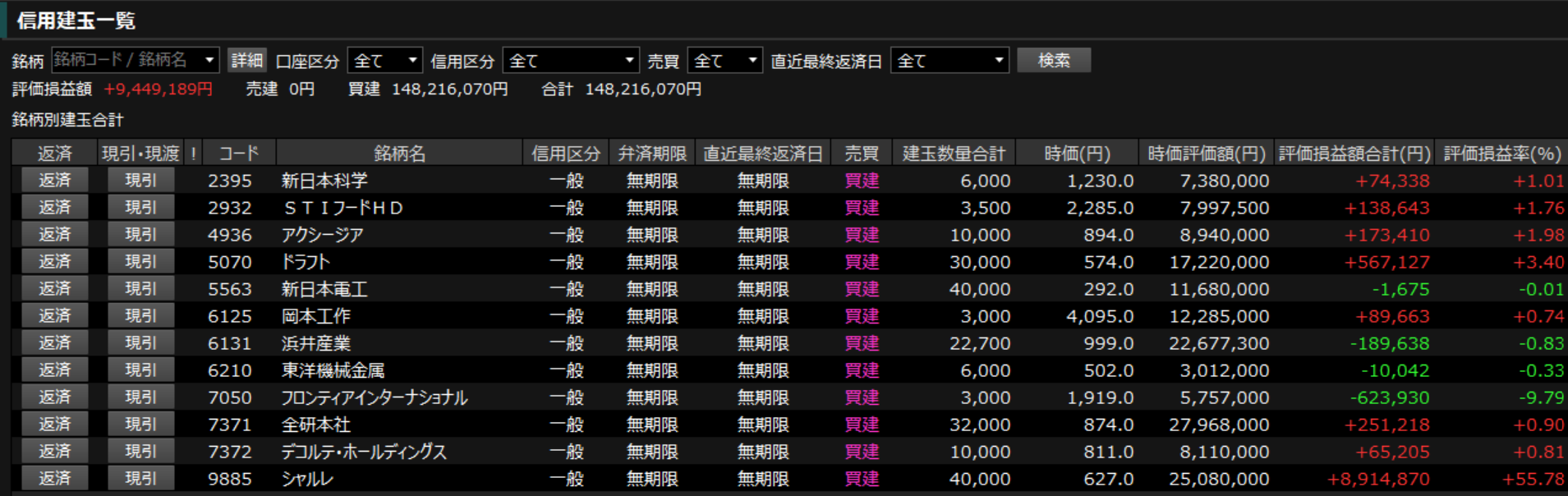Click 返済 for シャルレ

(x=54, y=478)
